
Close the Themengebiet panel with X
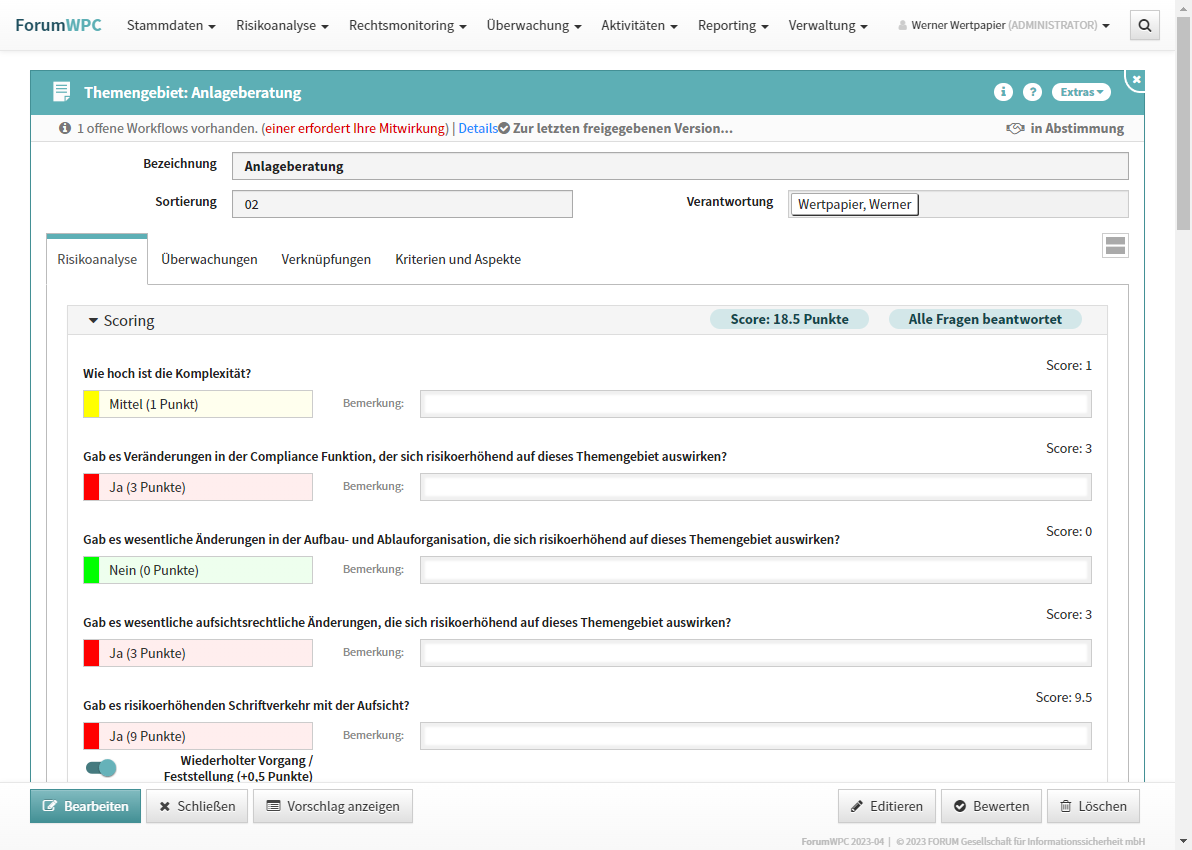(1136, 79)
